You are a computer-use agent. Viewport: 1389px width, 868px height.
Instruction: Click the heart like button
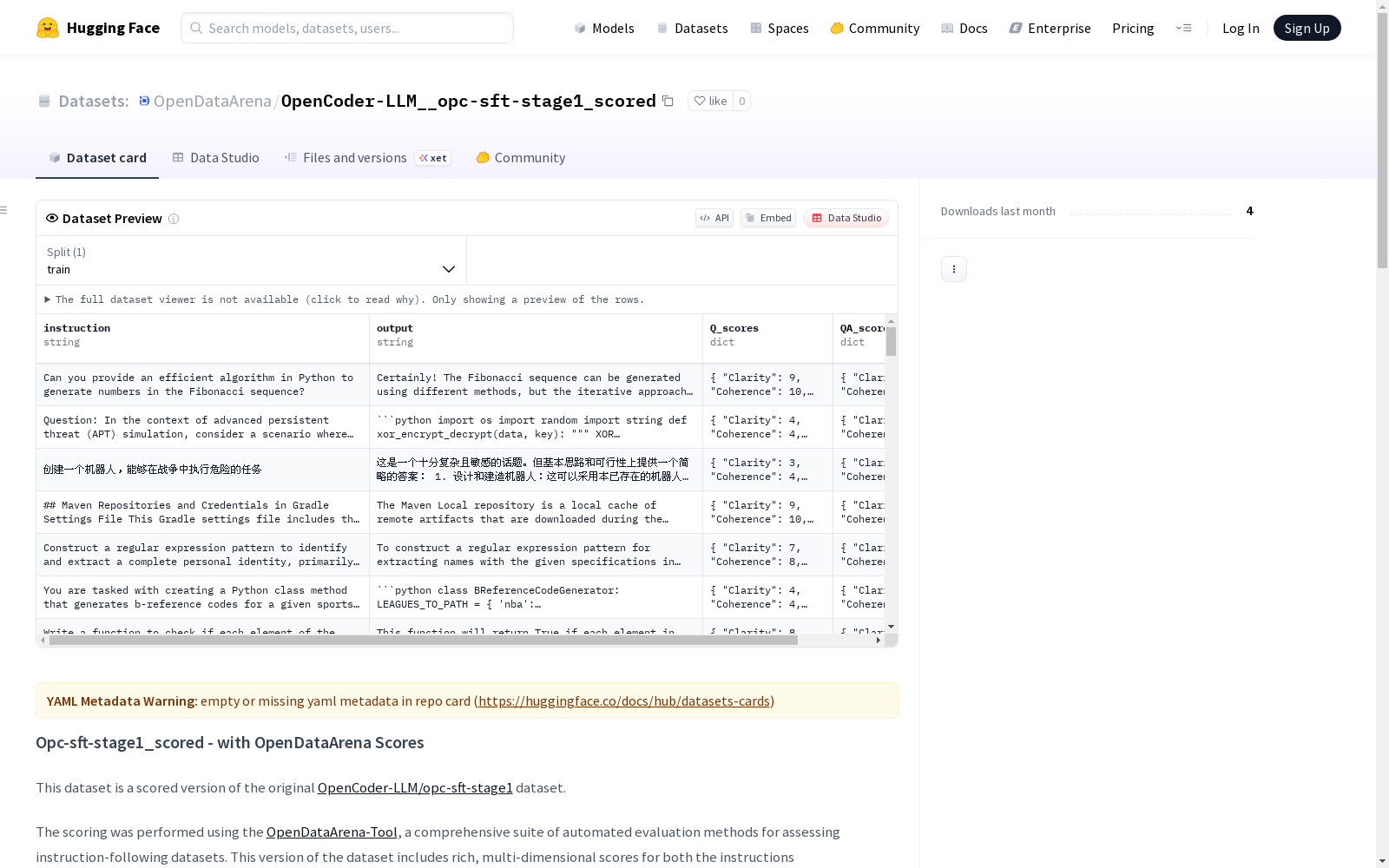[x=710, y=101]
